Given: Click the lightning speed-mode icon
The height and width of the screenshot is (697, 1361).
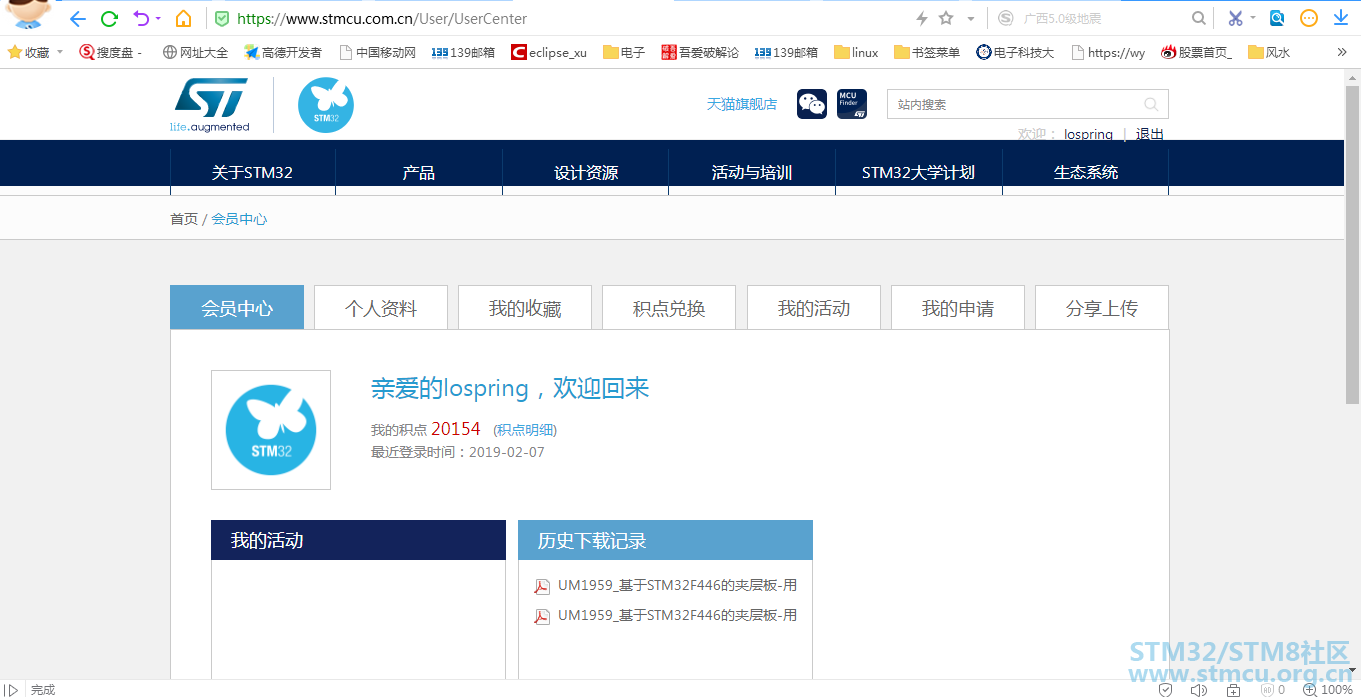Looking at the screenshot, I should [x=922, y=18].
